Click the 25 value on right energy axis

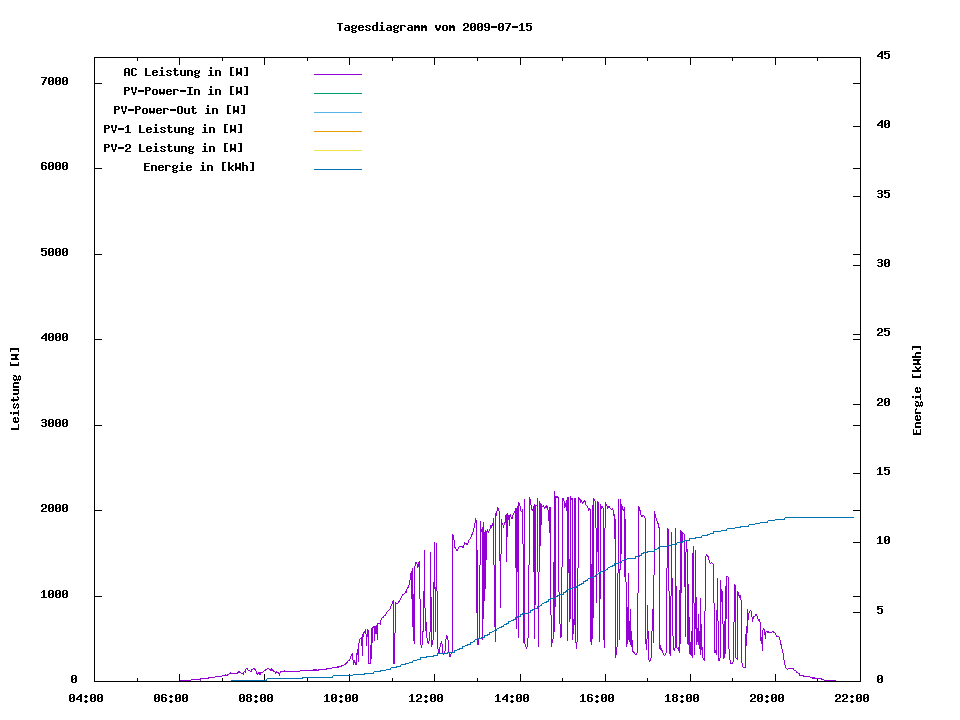[x=883, y=333]
